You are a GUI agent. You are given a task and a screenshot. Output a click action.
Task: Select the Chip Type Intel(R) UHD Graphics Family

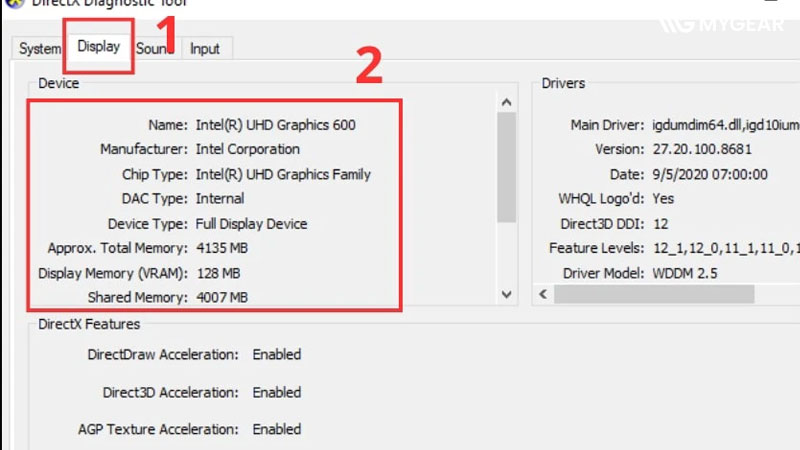(281, 174)
